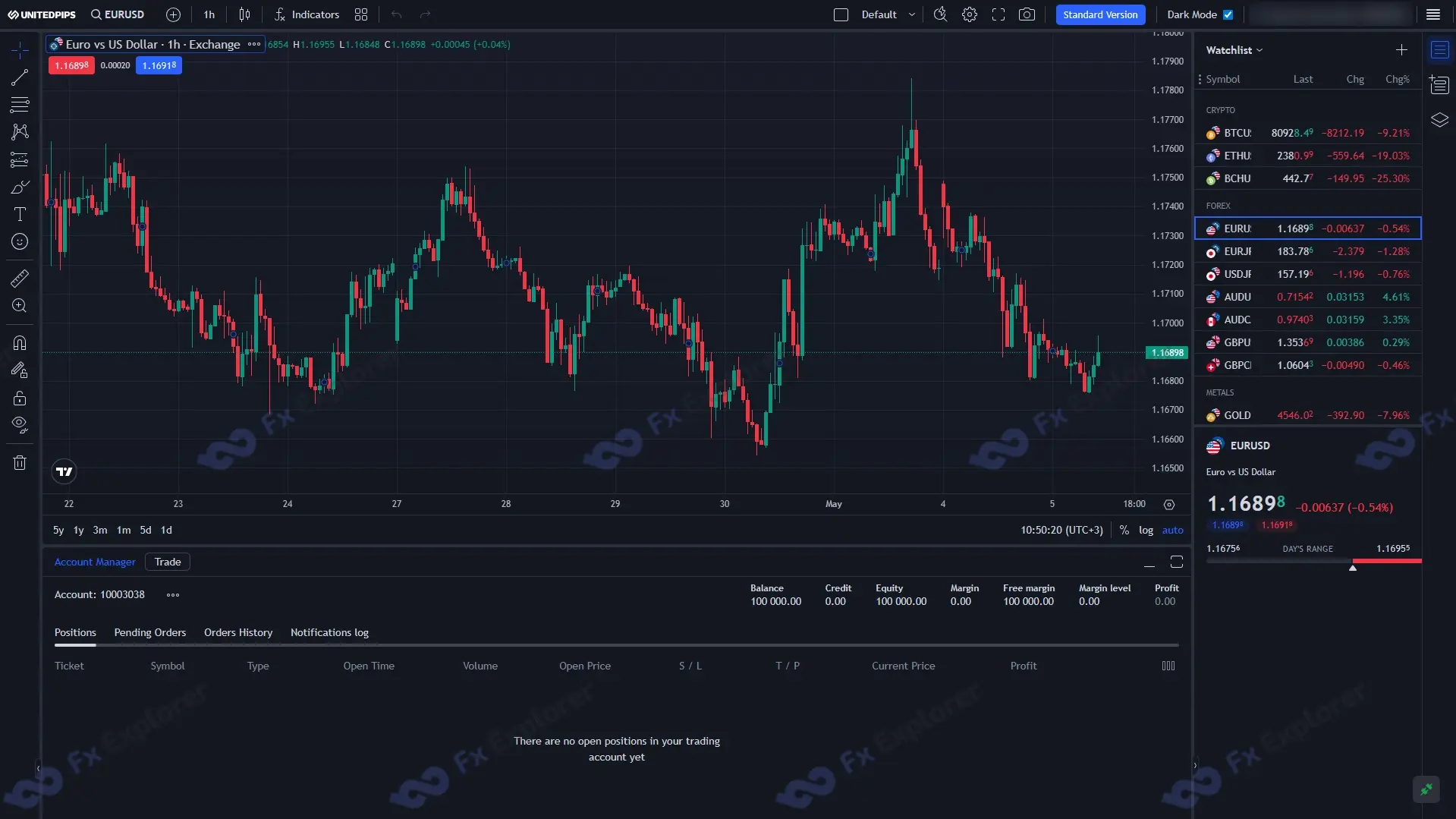Open the Indicators dialog
This screenshot has width=1456, height=819.
[x=307, y=14]
